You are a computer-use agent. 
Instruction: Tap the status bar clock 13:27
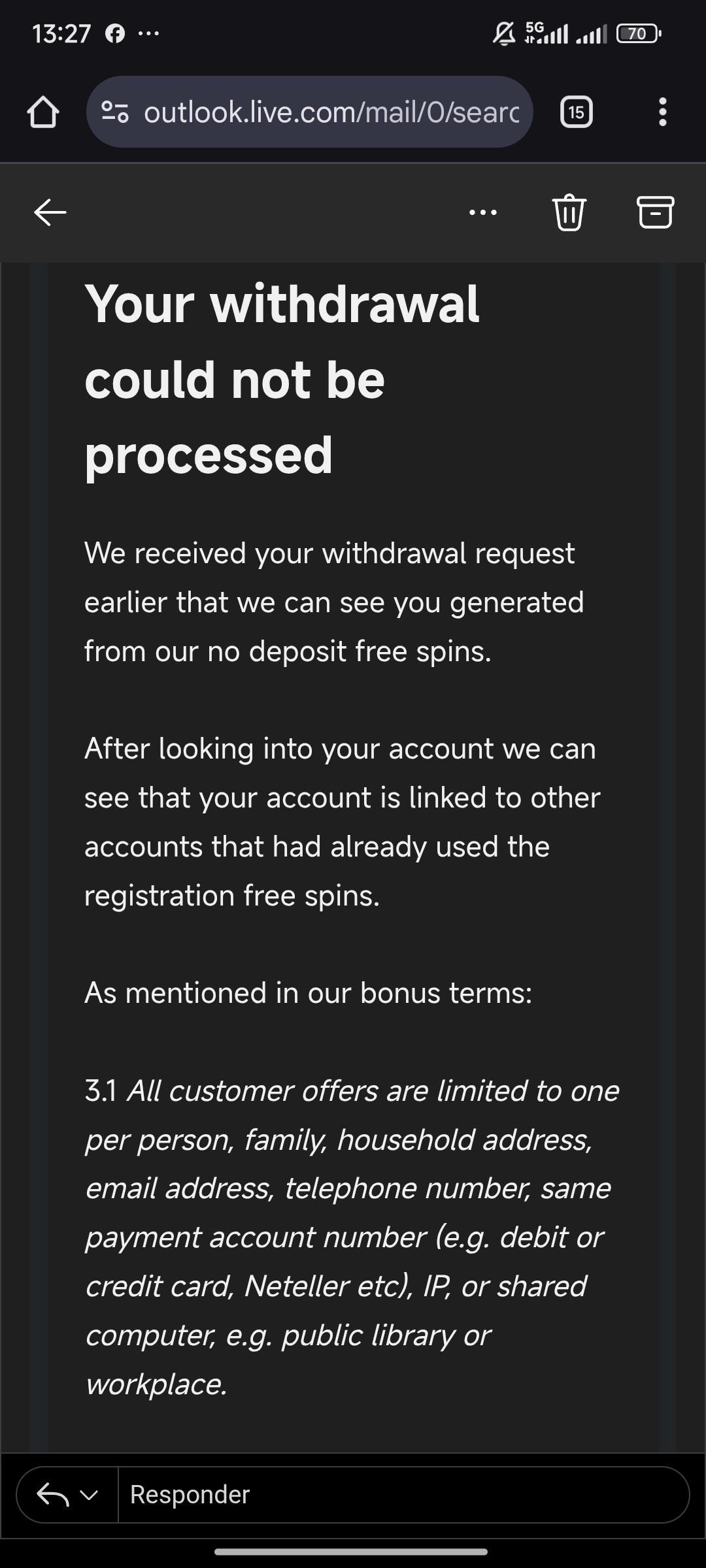(x=61, y=33)
